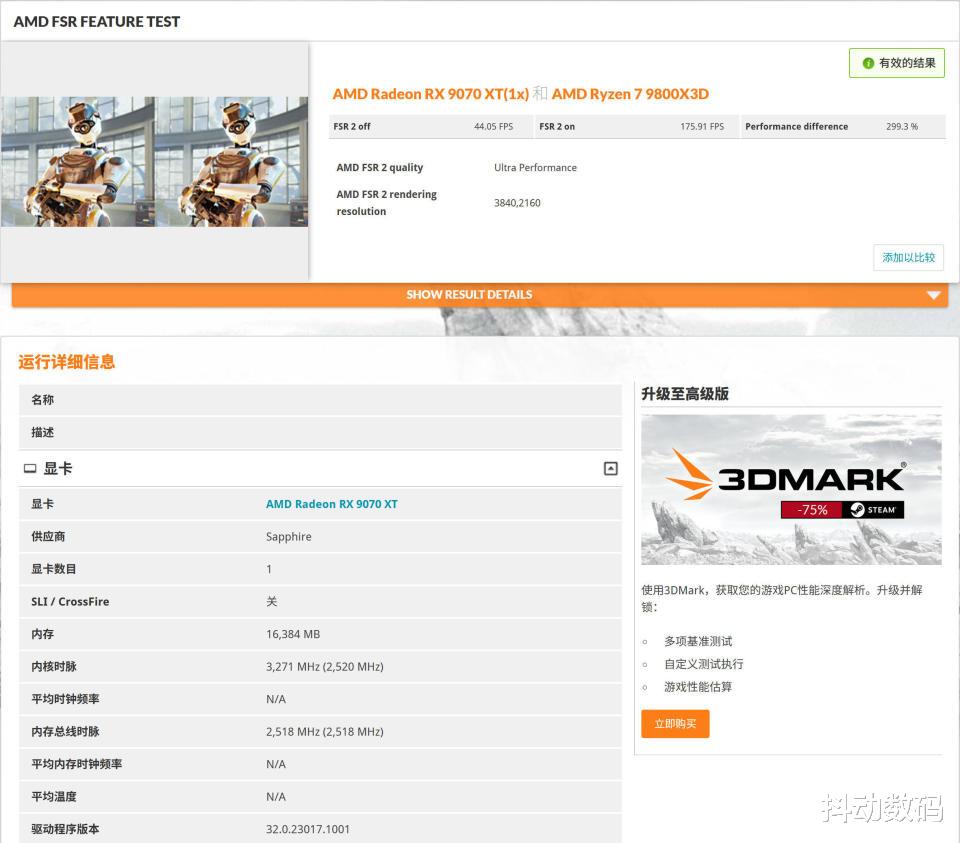Screen dimensions: 960x843
Task: Click the Steam logo badge
Action: click(873, 510)
